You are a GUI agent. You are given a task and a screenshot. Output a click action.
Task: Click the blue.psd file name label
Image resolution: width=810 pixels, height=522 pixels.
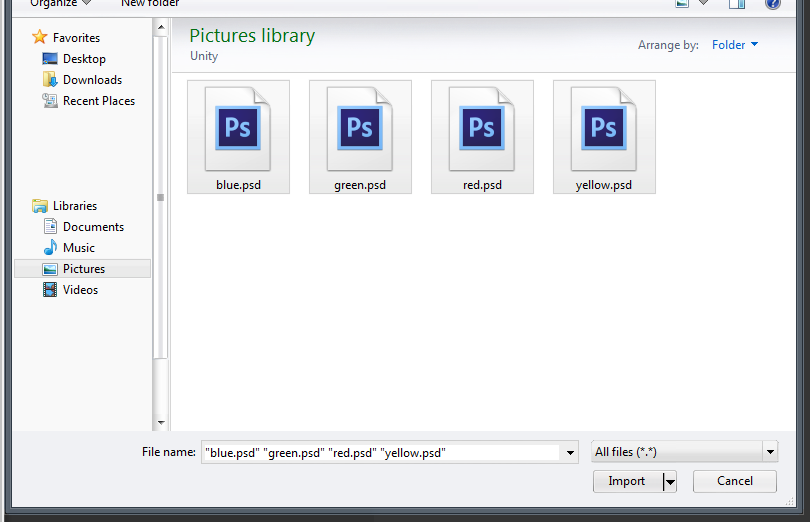pyautogui.click(x=238, y=185)
